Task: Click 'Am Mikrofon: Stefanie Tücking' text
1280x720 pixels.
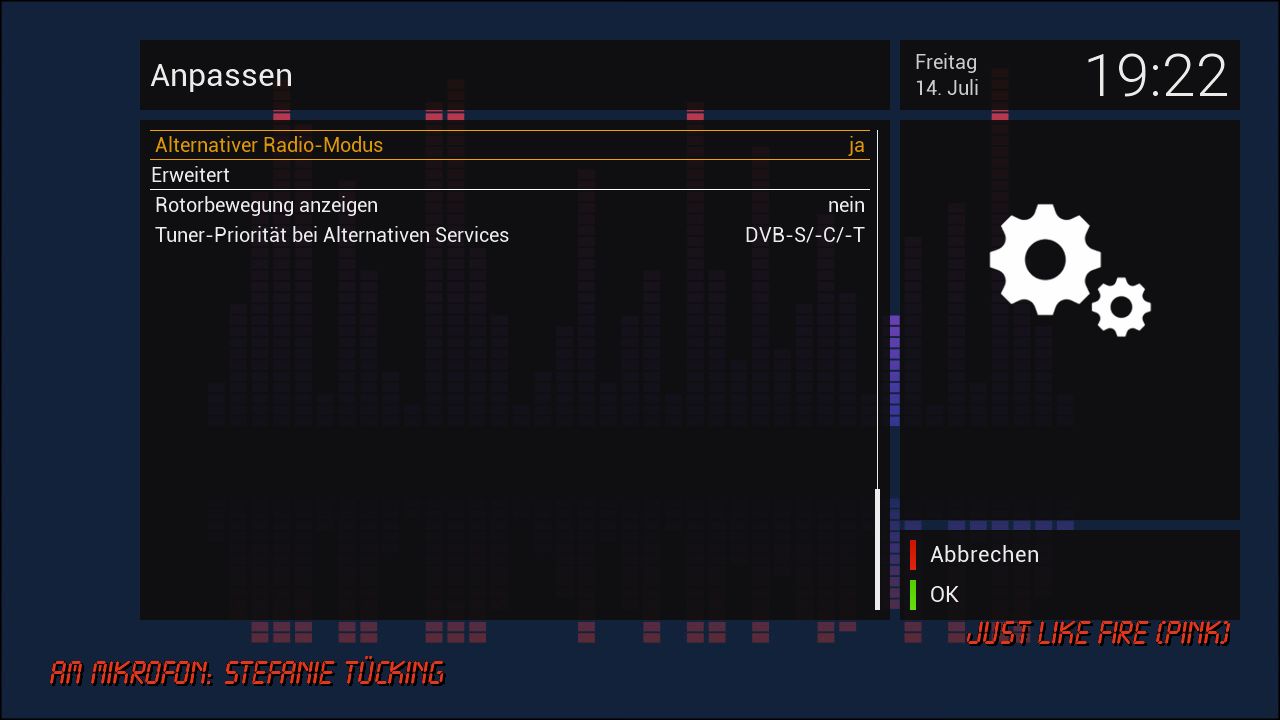Action: (x=247, y=673)
